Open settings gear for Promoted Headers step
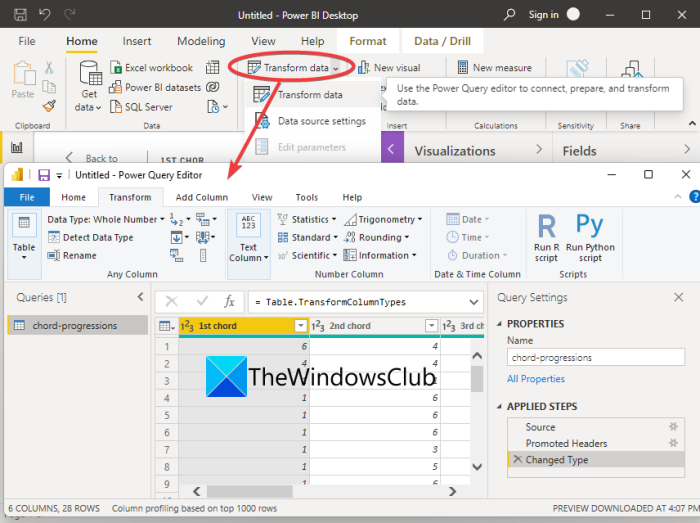Image resolution: width=700 pixels, height=523 pixels. coord(673,443)
